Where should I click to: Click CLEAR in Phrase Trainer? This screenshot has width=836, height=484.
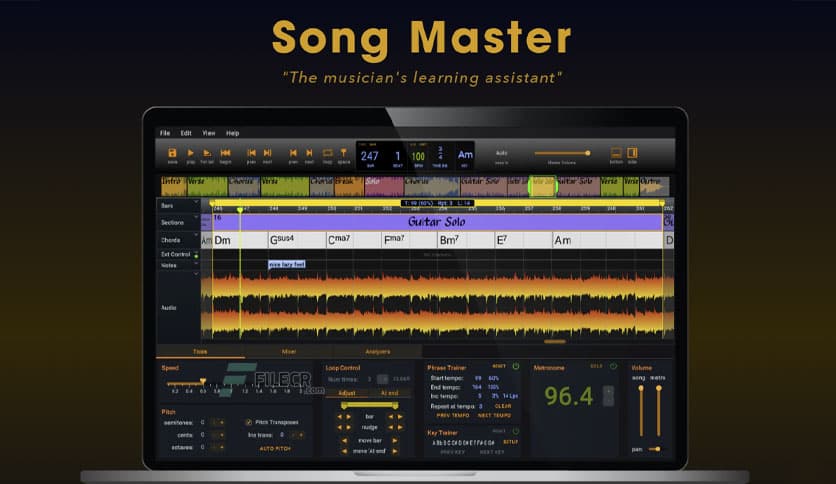click(x=503, y=406)
